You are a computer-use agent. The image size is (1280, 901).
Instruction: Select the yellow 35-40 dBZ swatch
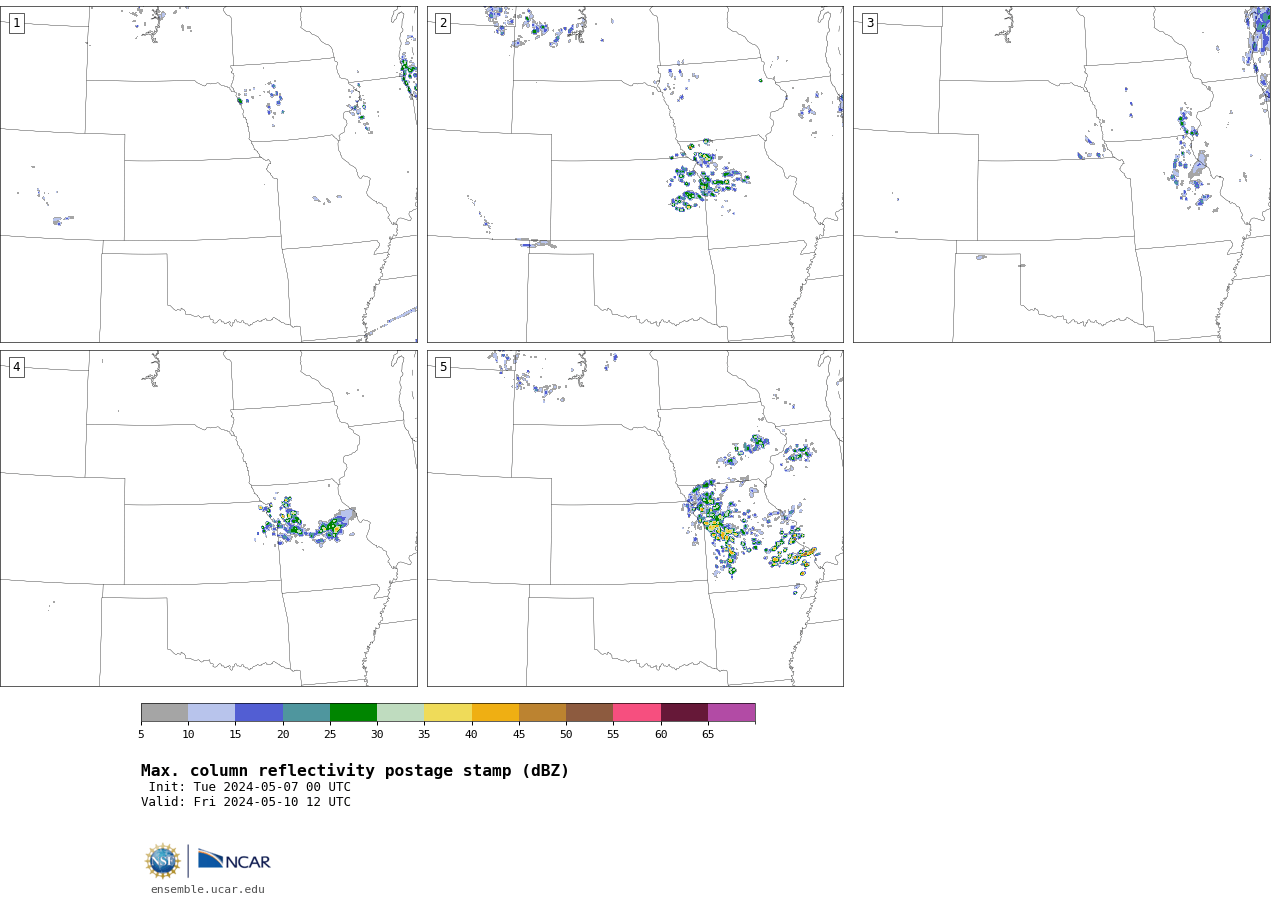coord(448,713)
